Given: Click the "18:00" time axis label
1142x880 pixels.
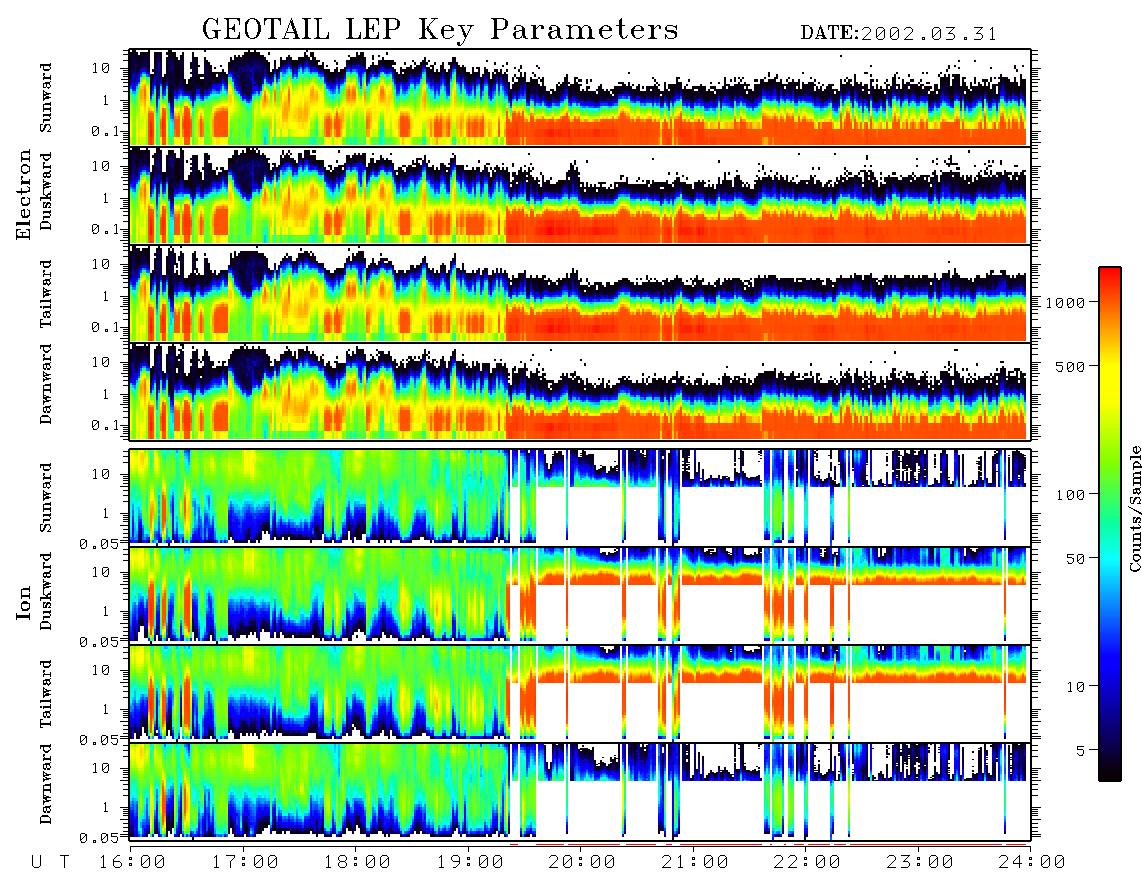Looking at the screenshot, I should click(357, 863).
